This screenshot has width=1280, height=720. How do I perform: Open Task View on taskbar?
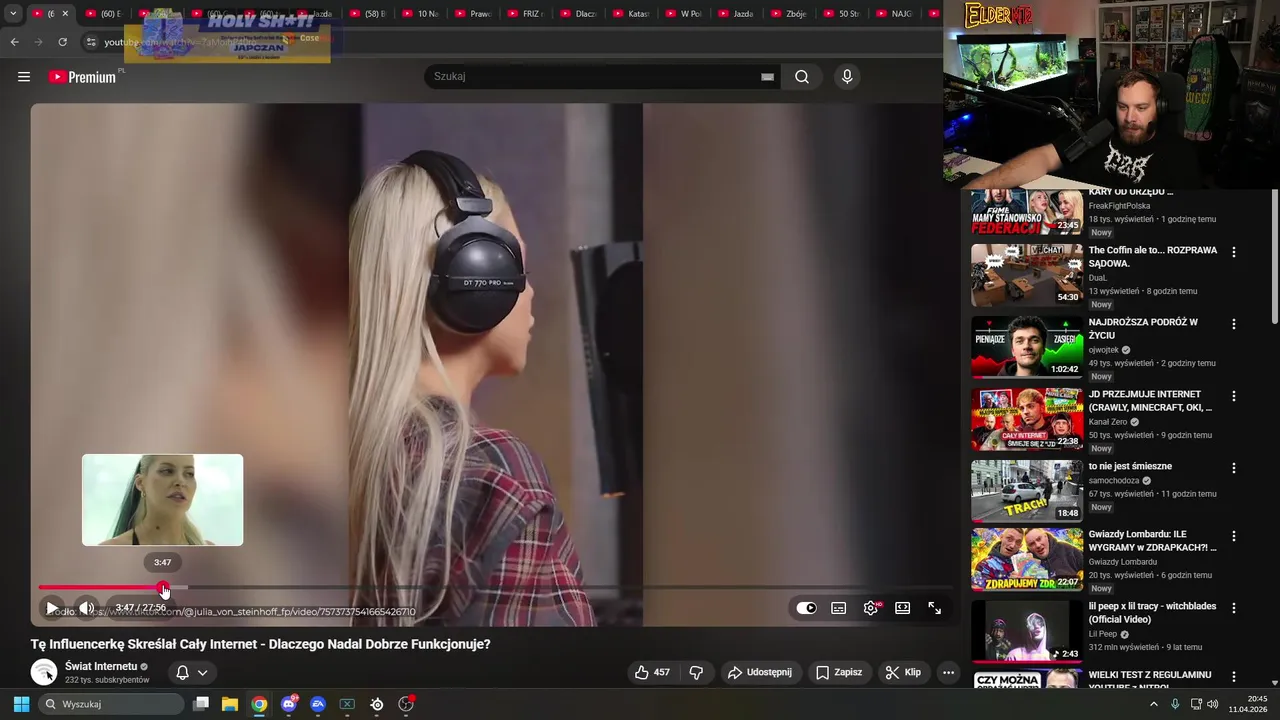click(x=201, y=704)
